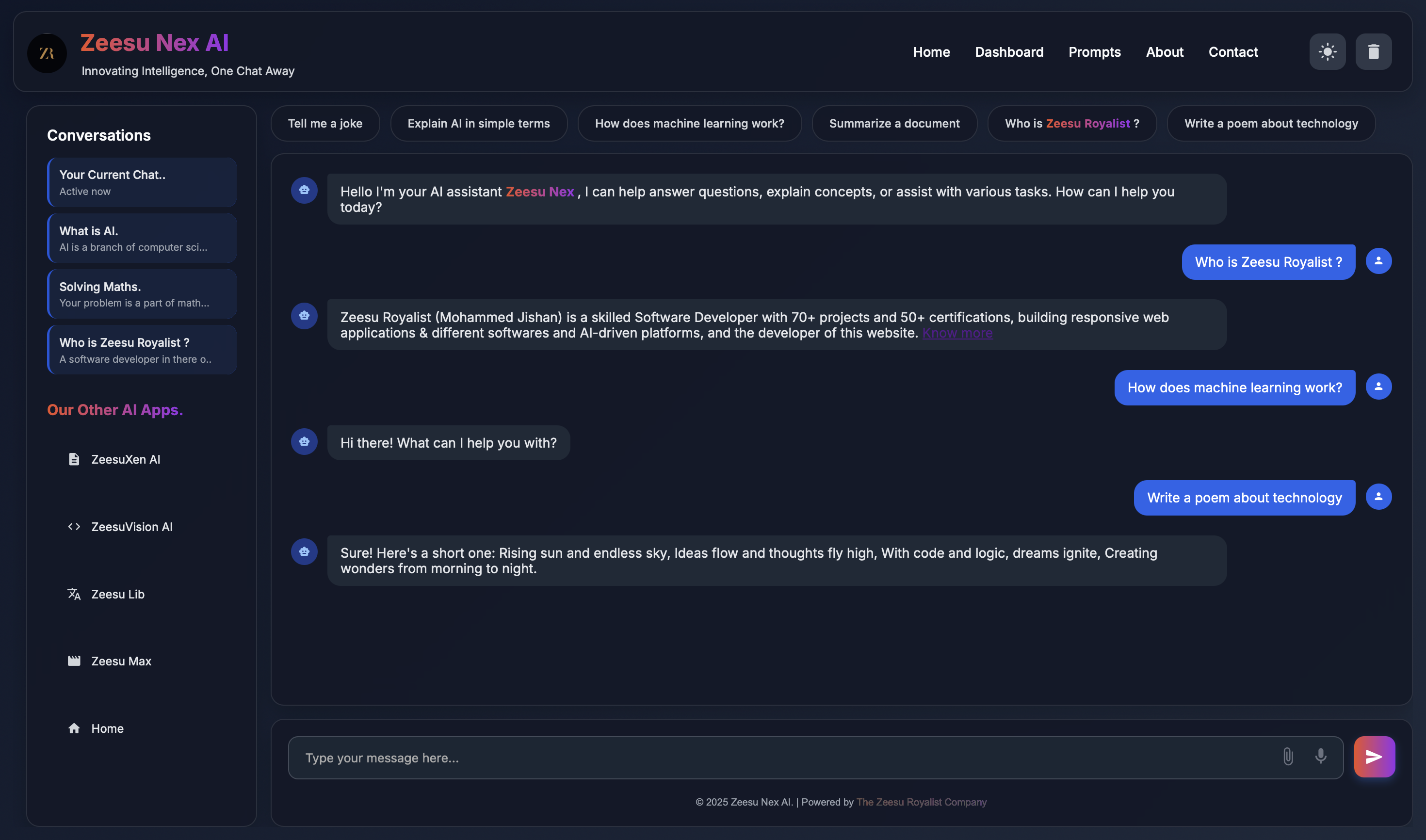Click the sidebar Home house icon
1426x840 pixels.
pyautogui.click(x=74, y=728)
